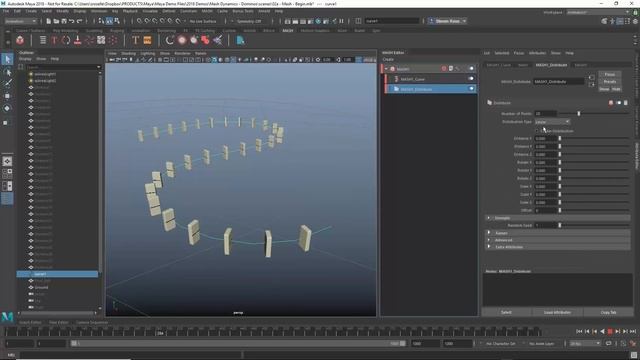Screen dimensions: 640x360
Task: Toggle visibility of Ground in Outliner
Action: click(x=31, y=287)
